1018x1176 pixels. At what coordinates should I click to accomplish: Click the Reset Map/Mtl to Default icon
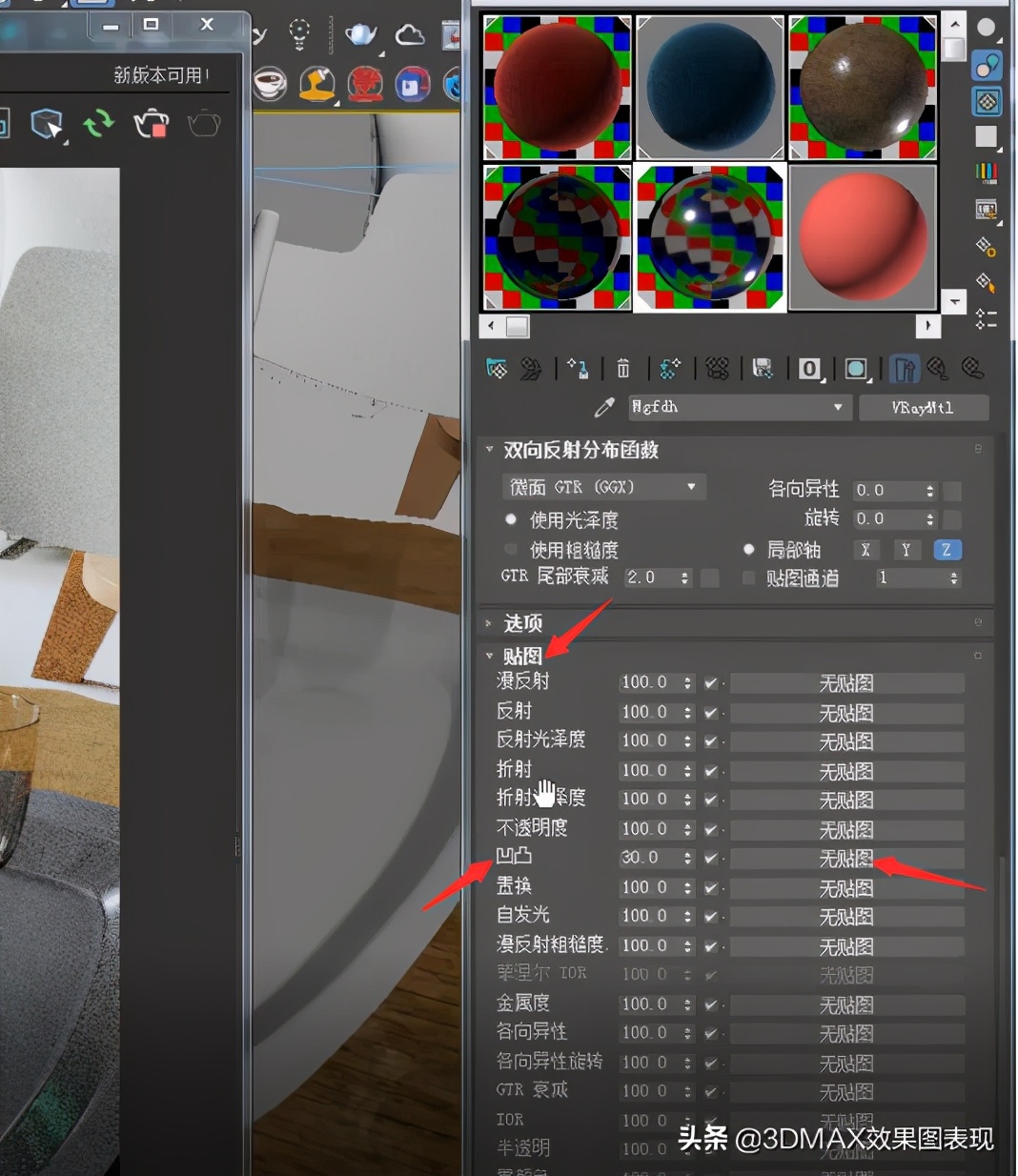623,369
